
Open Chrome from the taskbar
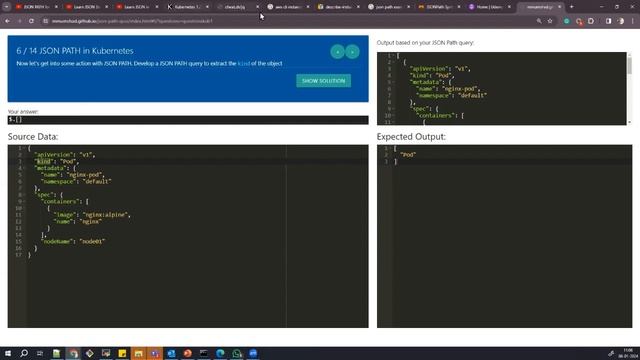click(73, 353)
